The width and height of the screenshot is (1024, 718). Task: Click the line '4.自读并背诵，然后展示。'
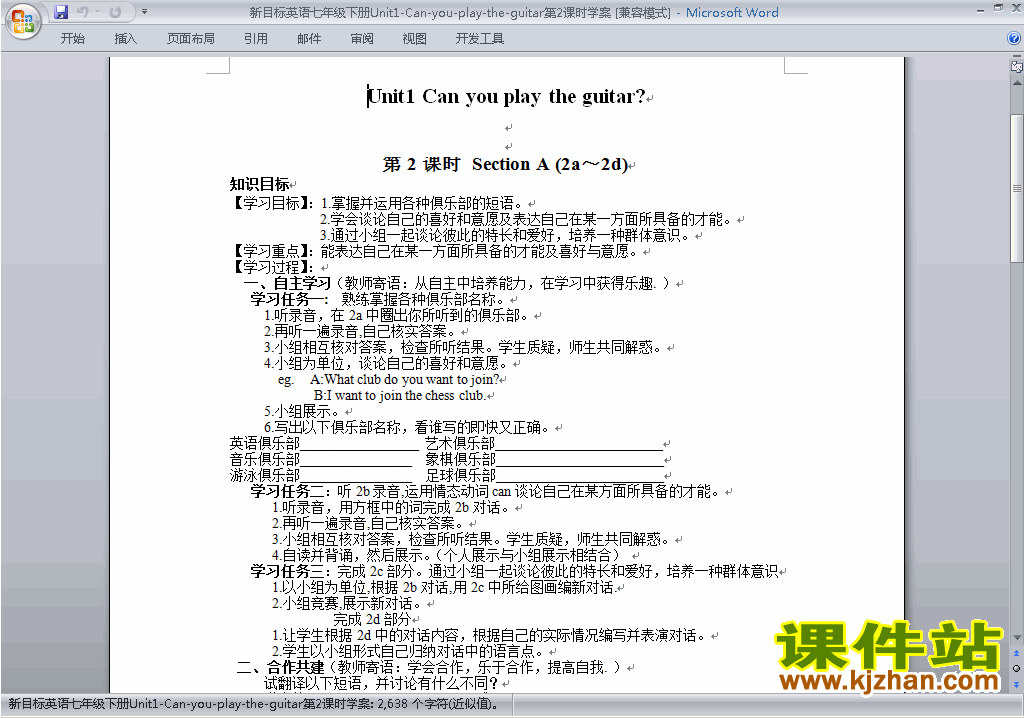(445, 555)
